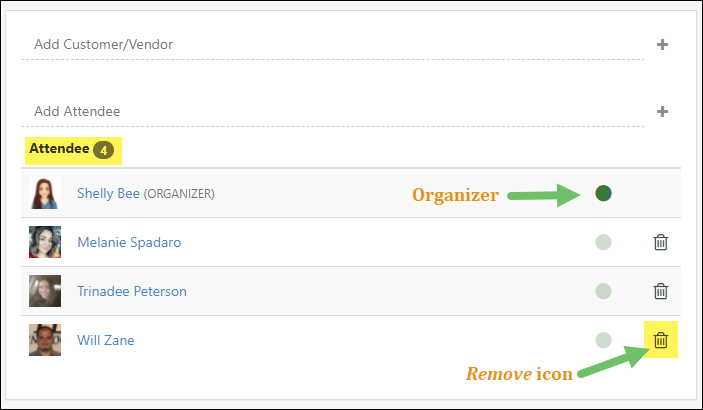703x410 pixels.
Task: Click the highlighted trash icon for Will Zane
Action: pos(660,340)
